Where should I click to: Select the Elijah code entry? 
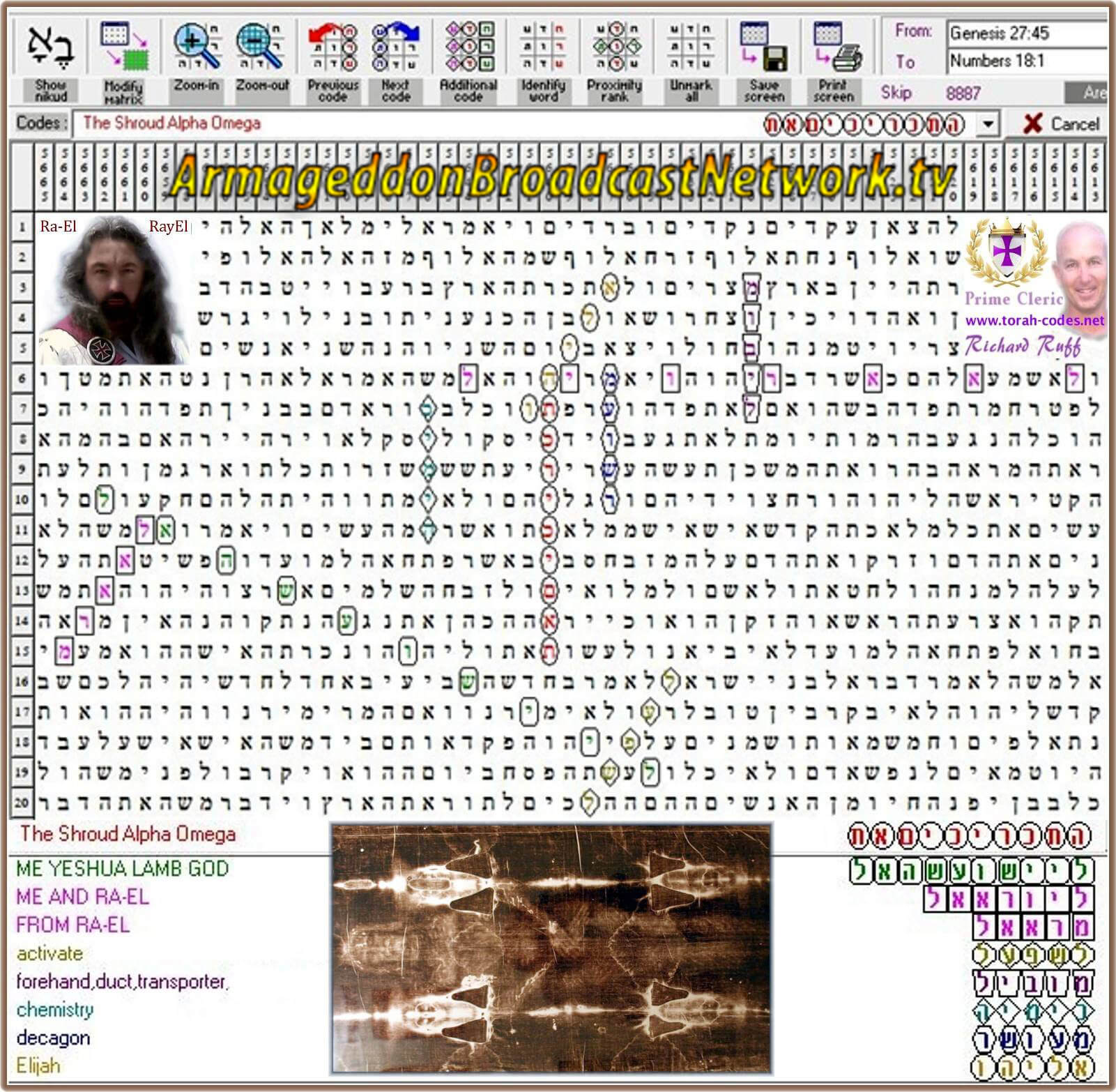point(38,1066)
